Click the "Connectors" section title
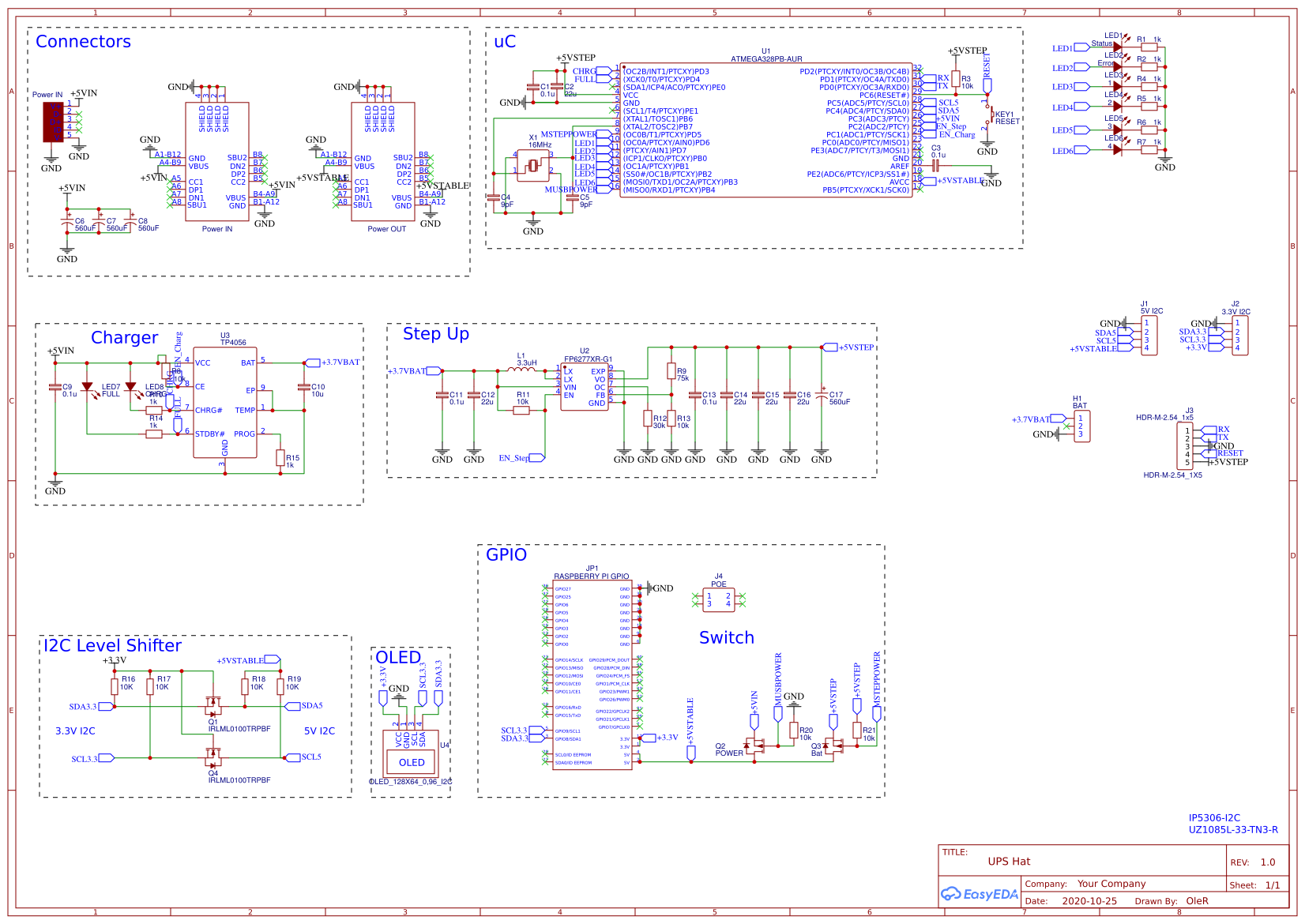Image resolution: width=1305 pixels, height=924 pixels. click(83, 42)
